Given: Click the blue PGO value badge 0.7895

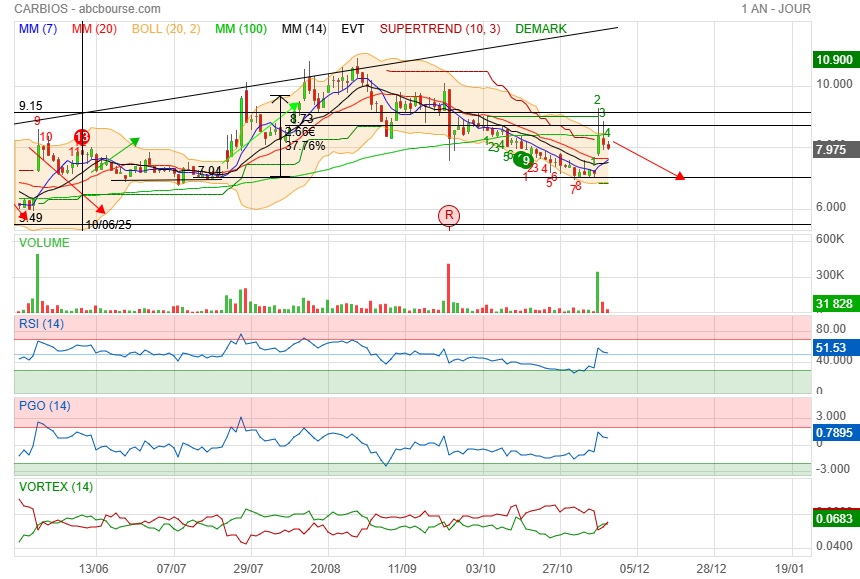Looking at the screenshot, I should point(834,433).
